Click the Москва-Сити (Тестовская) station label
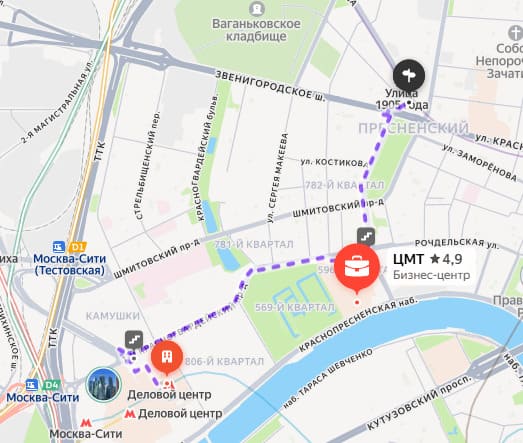The height and width of the screenshot is (443, 523). (70, 264)
